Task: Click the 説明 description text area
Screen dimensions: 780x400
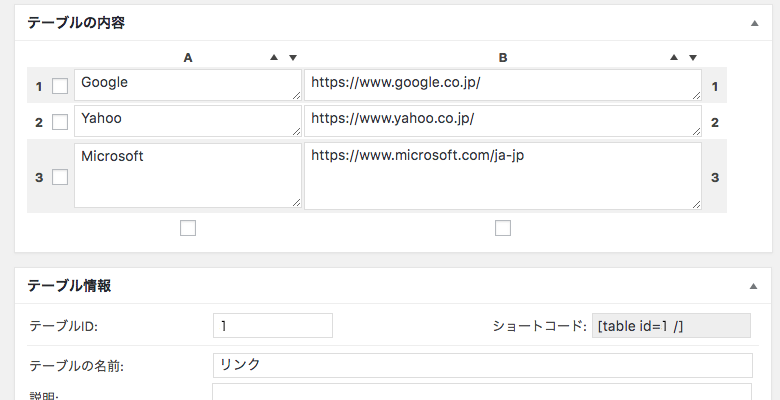Action: point(483,392)
